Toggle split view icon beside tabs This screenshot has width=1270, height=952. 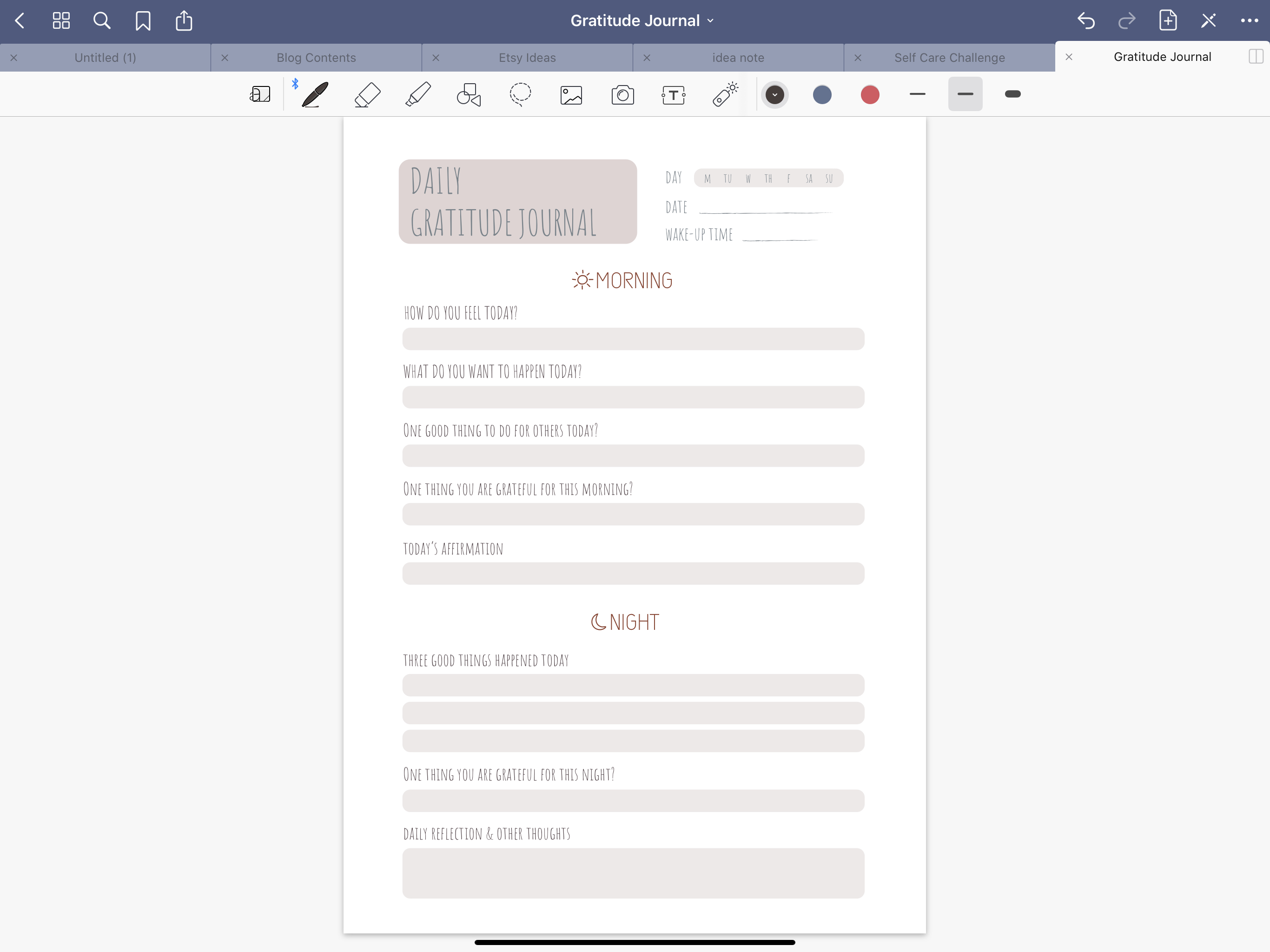point(1256,56)
